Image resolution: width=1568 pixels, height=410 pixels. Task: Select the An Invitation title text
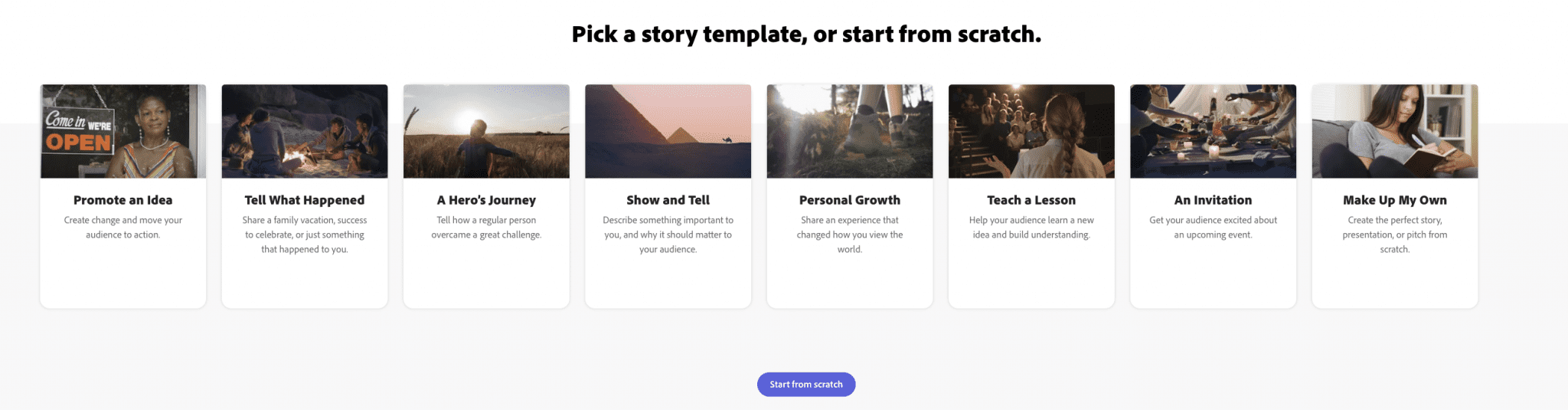pyautogui.click(x=1214, y=200)
